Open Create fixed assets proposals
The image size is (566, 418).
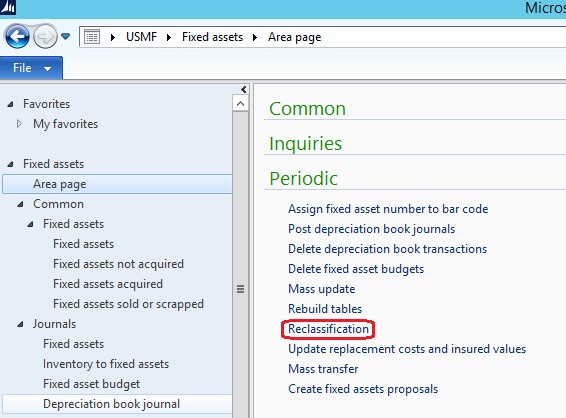tap(363, 389)
